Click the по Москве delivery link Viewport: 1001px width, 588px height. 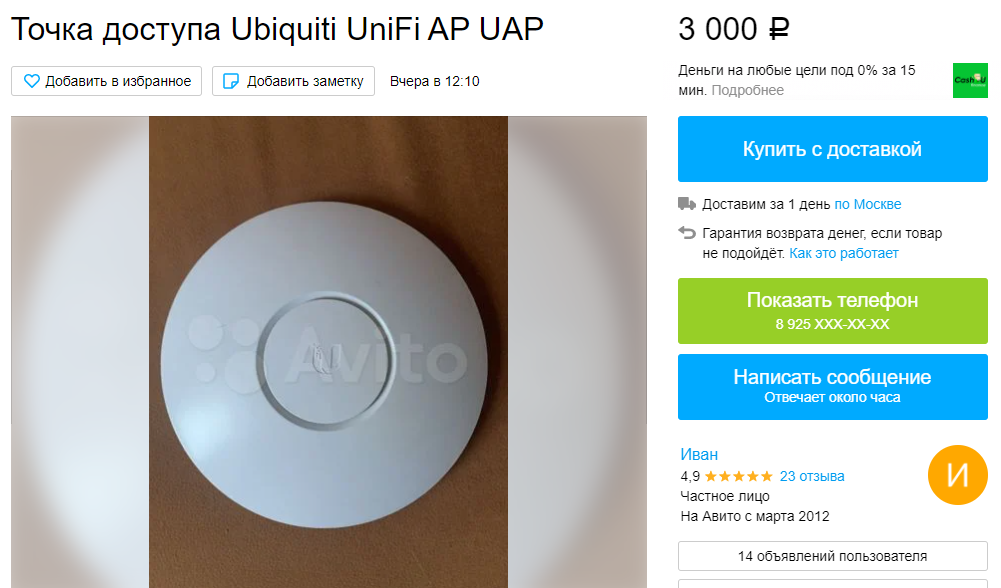[868, 204]
